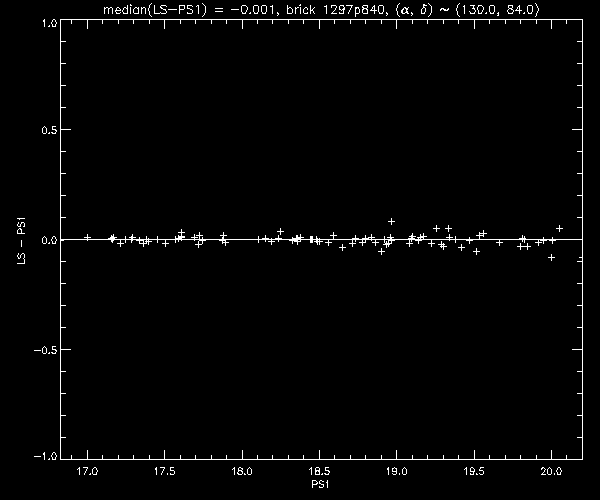Click y-axis tick label 1.0
The height and width of the screenshot is (500, 600).
tap(50, 23)
